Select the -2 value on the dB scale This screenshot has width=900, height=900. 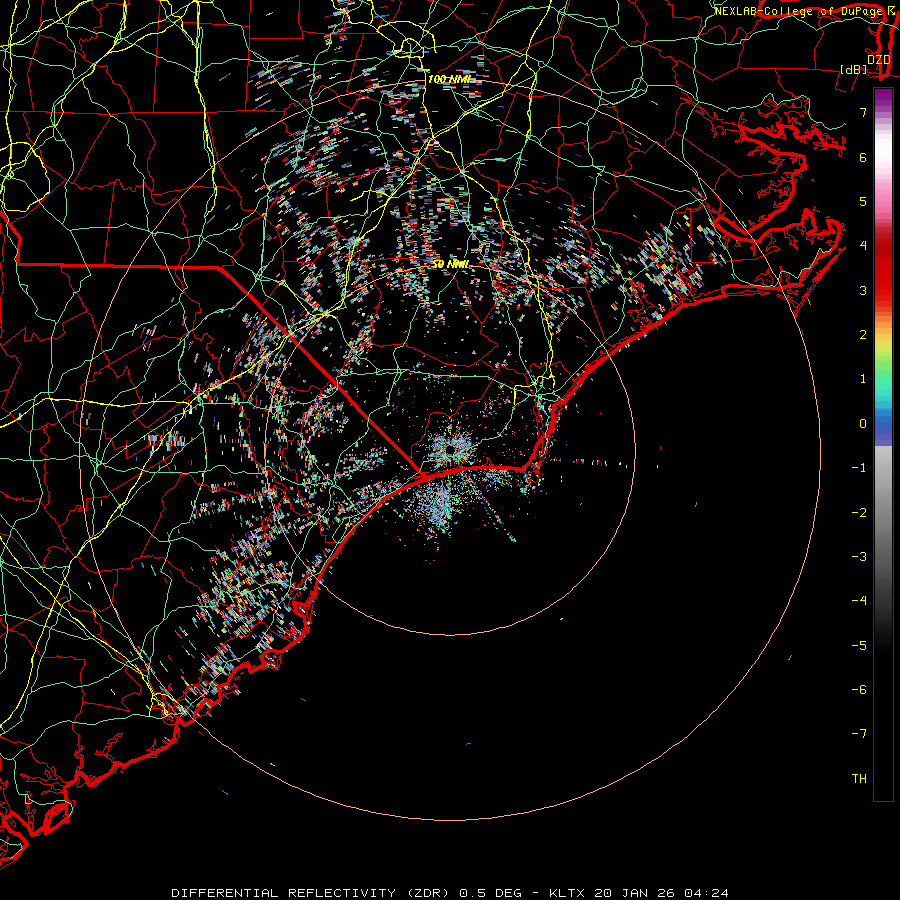859,513
